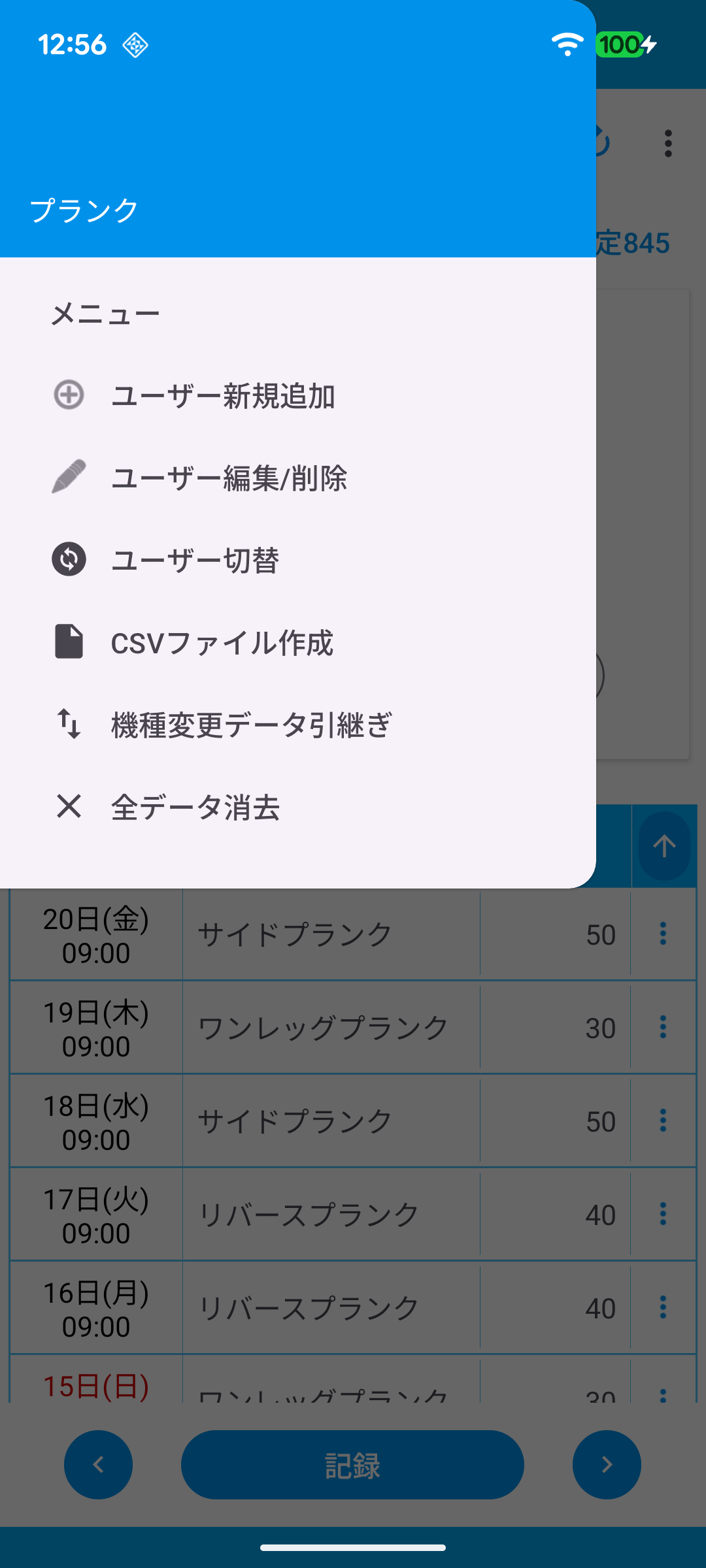Tap the file icon for CSV creation

click(x=69, y=642)
